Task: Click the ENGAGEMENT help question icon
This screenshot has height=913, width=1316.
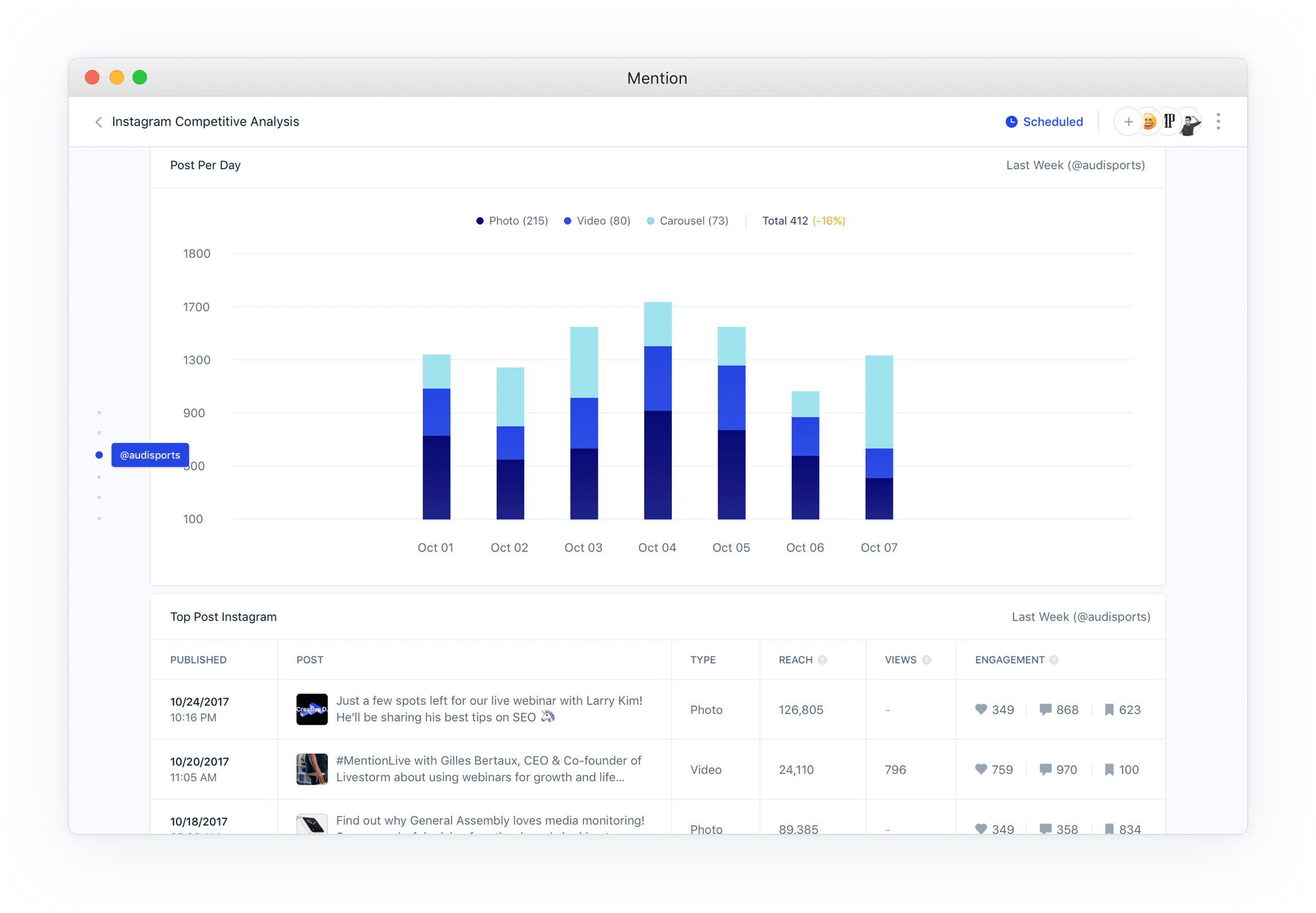Action: (x=1053, y=660)
